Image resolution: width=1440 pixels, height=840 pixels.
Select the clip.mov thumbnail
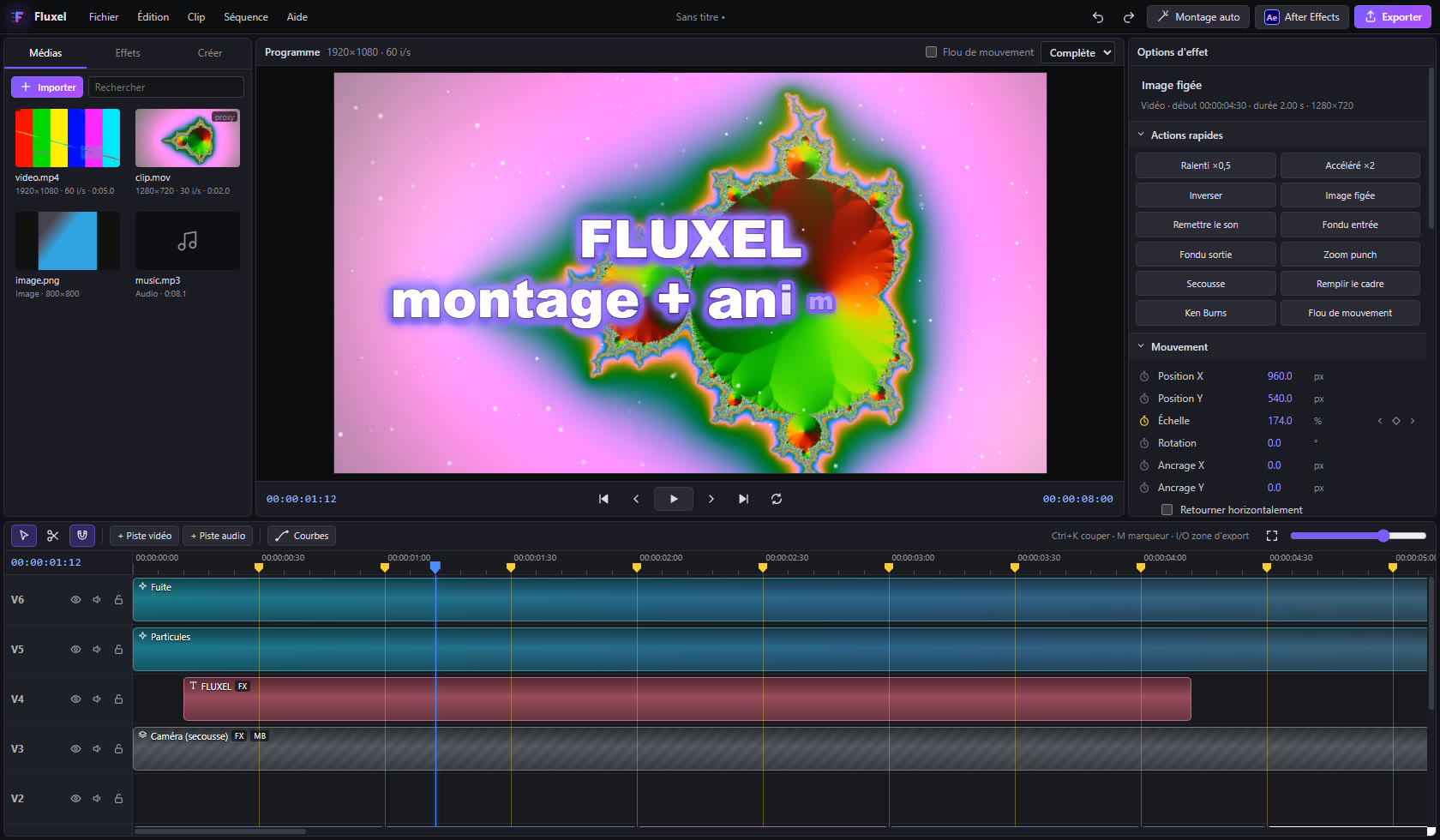pyautogui.click(x=188, y=138)
